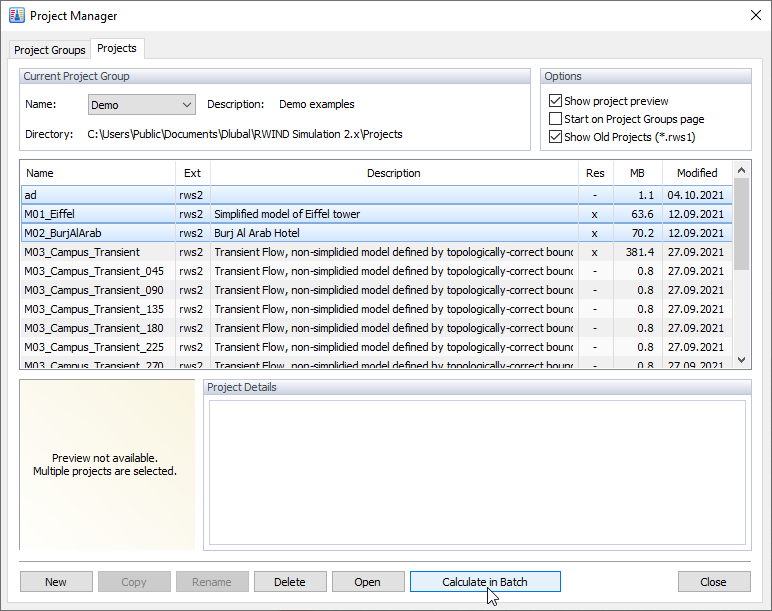
Task: Select the project row named ad
Action: [377, 195]
